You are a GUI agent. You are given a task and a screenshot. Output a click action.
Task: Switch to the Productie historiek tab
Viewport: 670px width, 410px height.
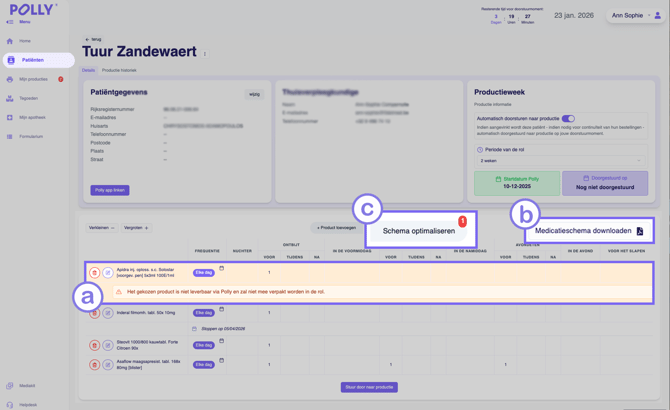119,70
